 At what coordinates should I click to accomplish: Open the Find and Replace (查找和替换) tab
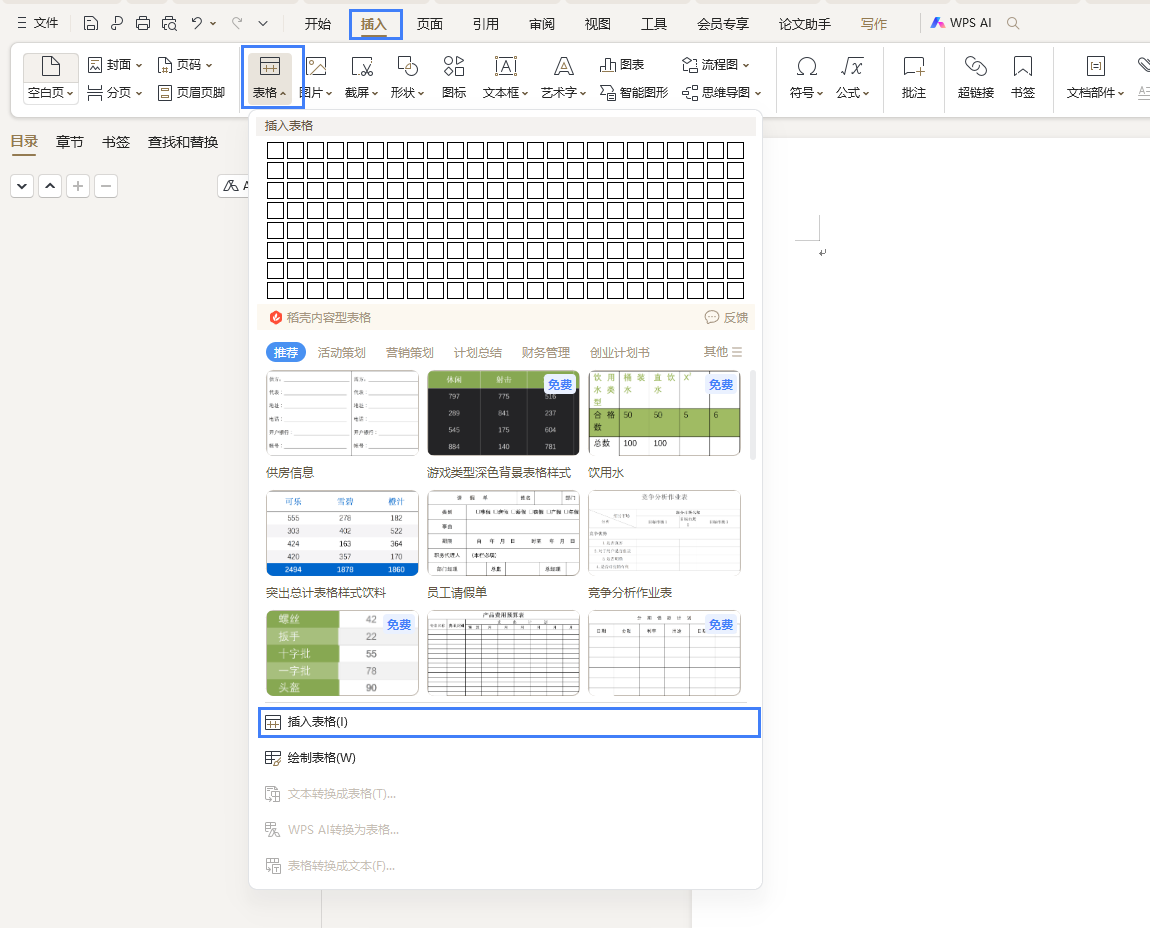[183, 142]
